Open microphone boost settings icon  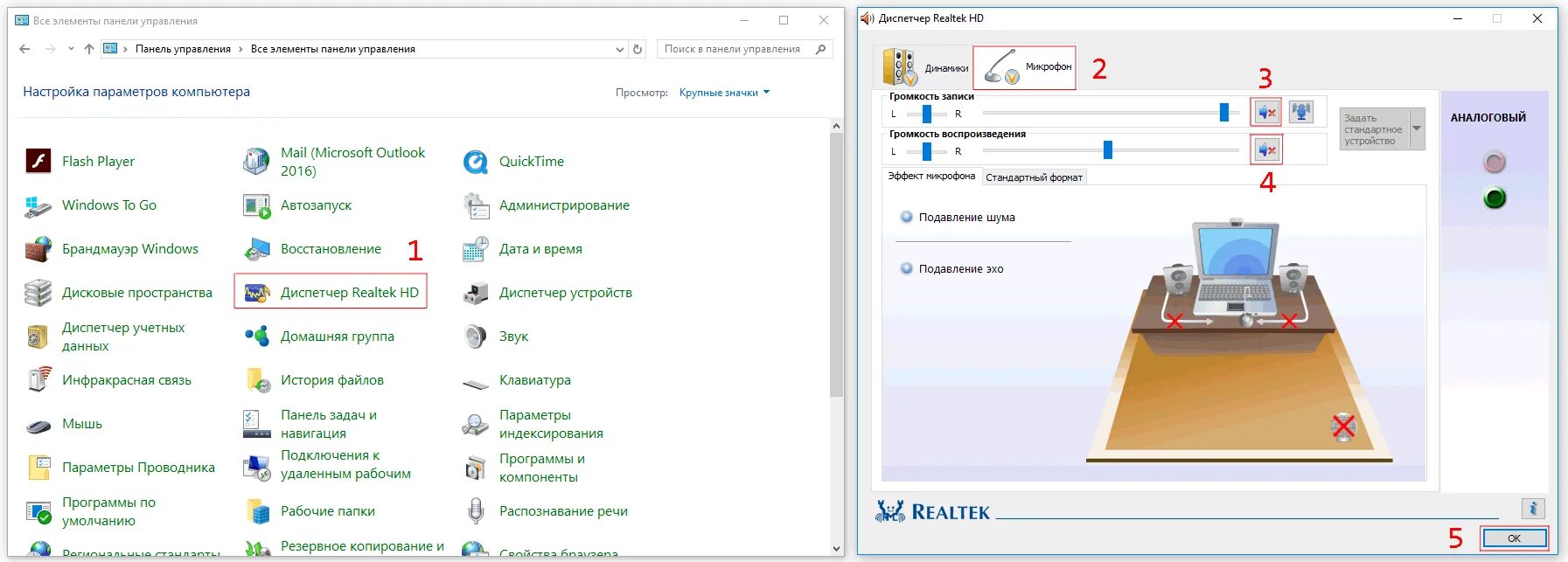click(x=1301, y=112)
